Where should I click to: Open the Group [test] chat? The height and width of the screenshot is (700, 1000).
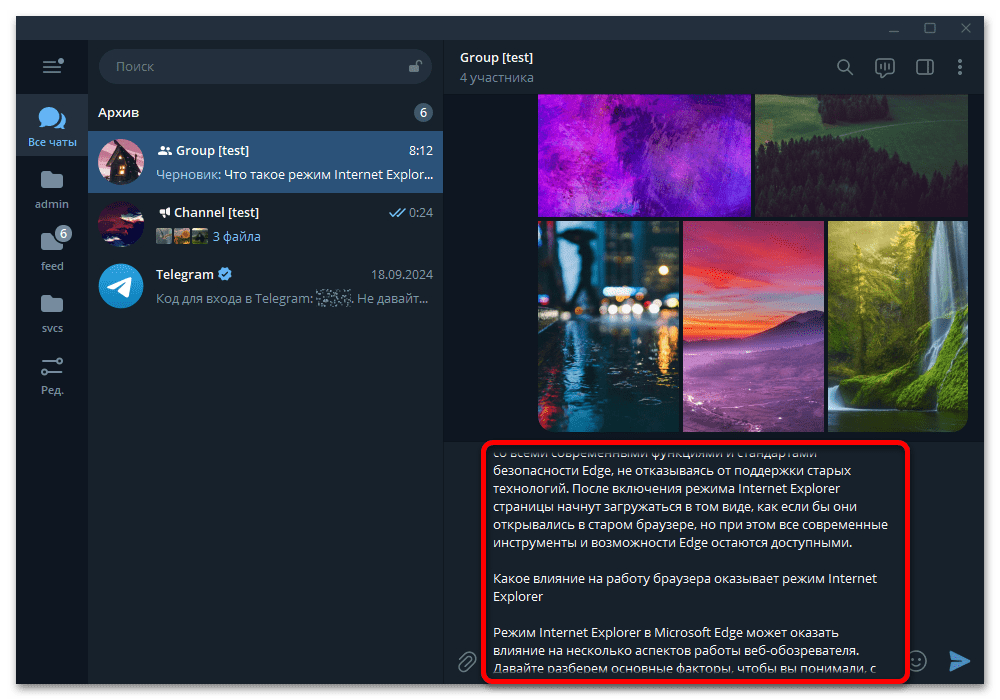[x=265, y=162]
